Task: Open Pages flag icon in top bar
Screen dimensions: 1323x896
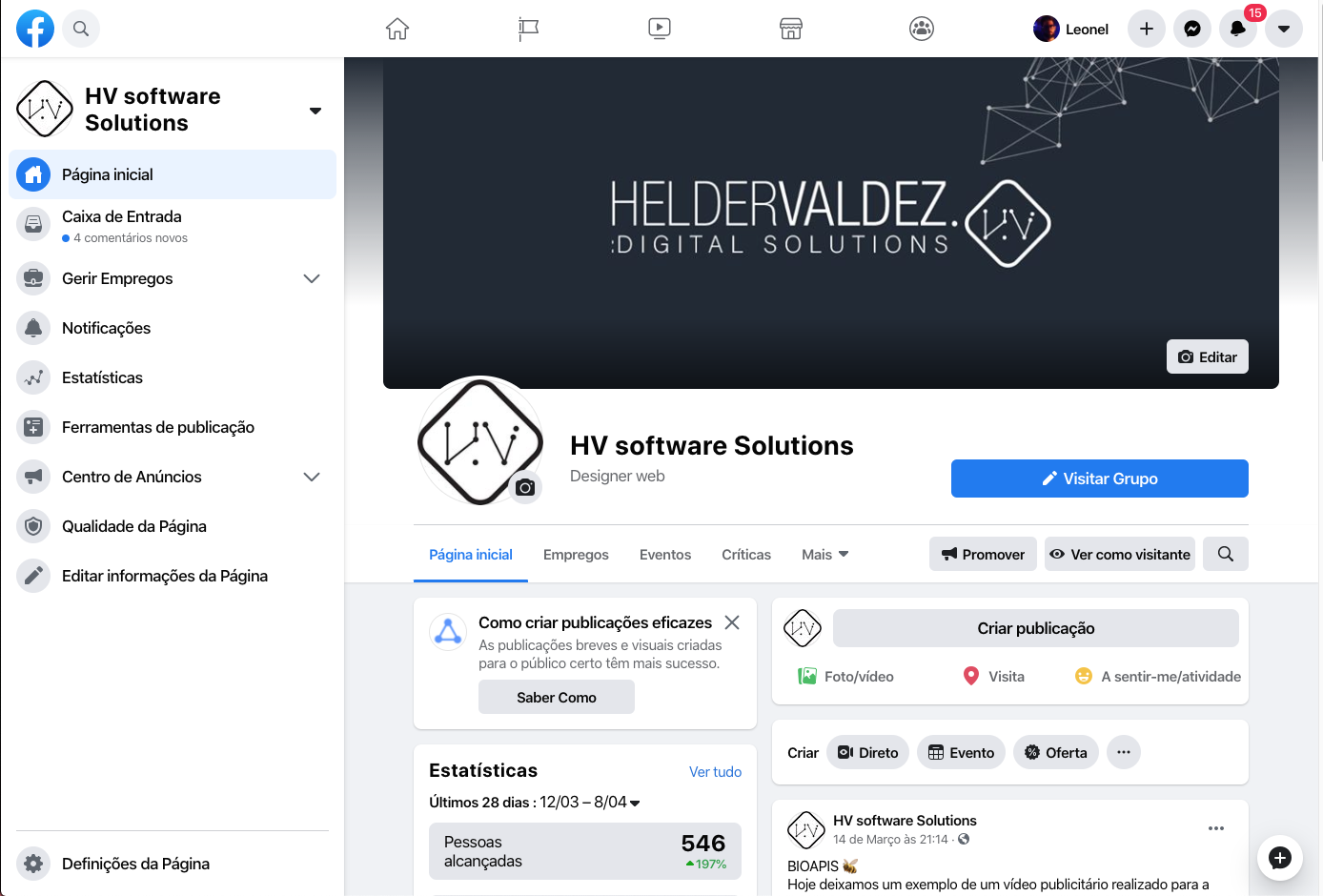Action: coord(528,29)
